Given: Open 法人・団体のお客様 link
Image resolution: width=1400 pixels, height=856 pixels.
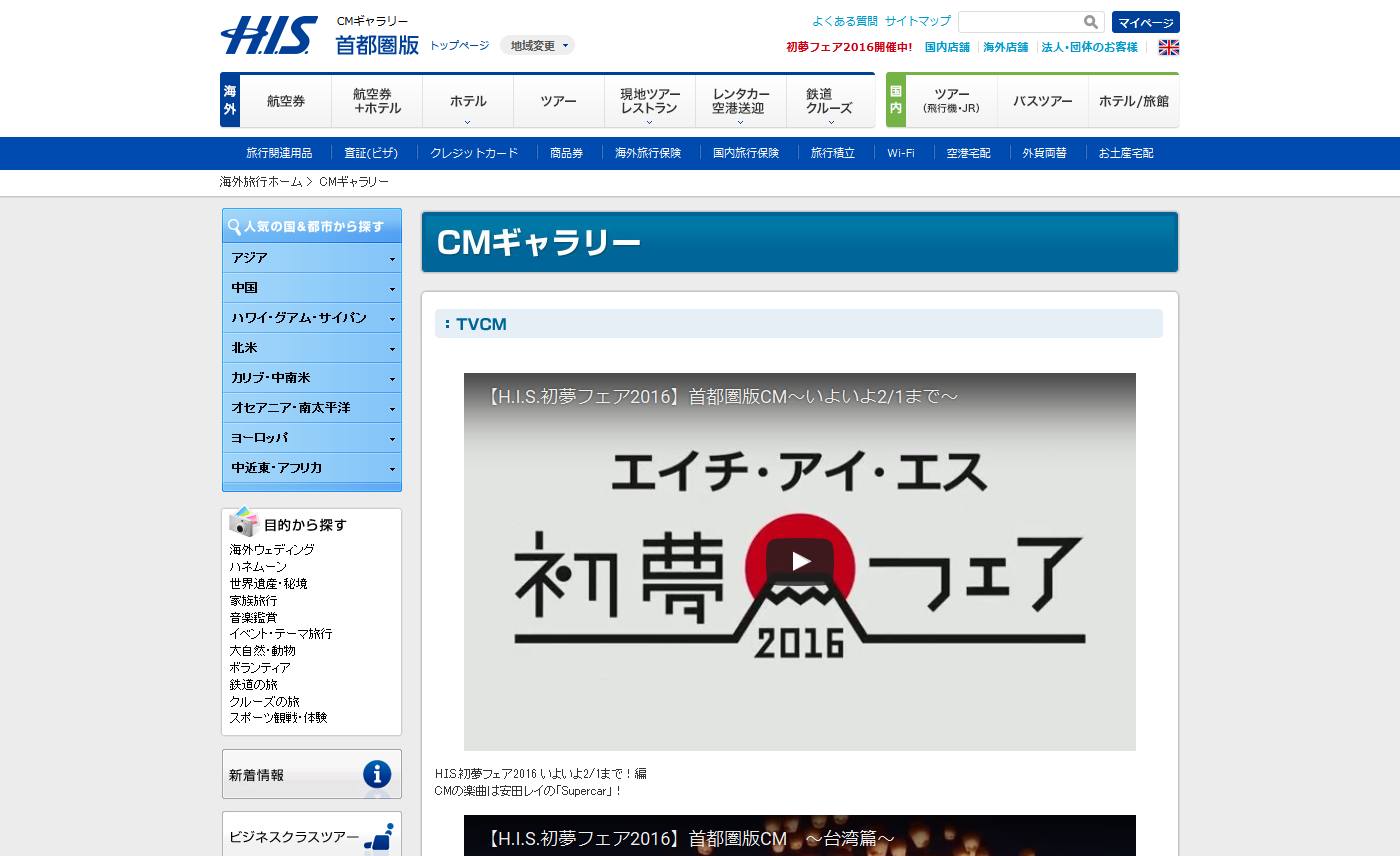Looking at the screenshot, I should coord(1090,47).
